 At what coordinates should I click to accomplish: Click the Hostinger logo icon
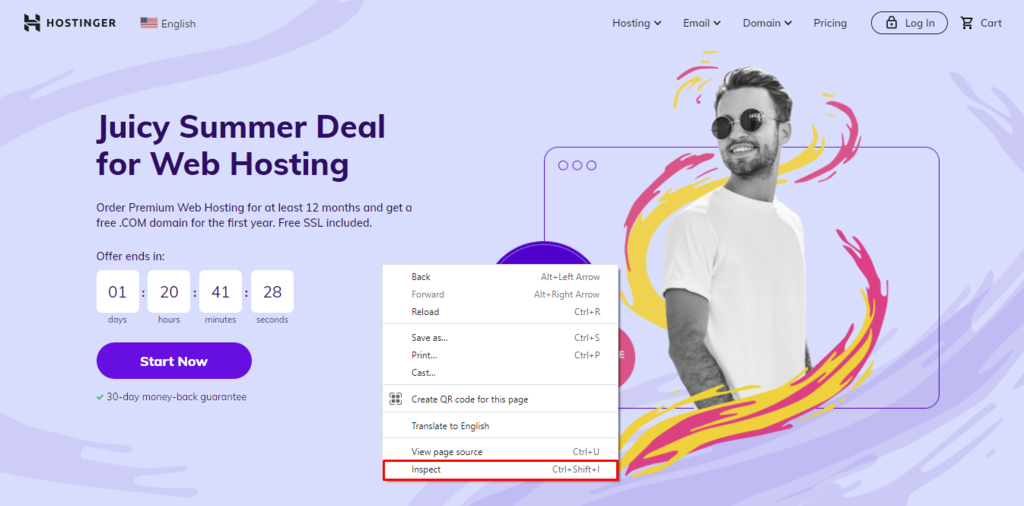point(32,23)
